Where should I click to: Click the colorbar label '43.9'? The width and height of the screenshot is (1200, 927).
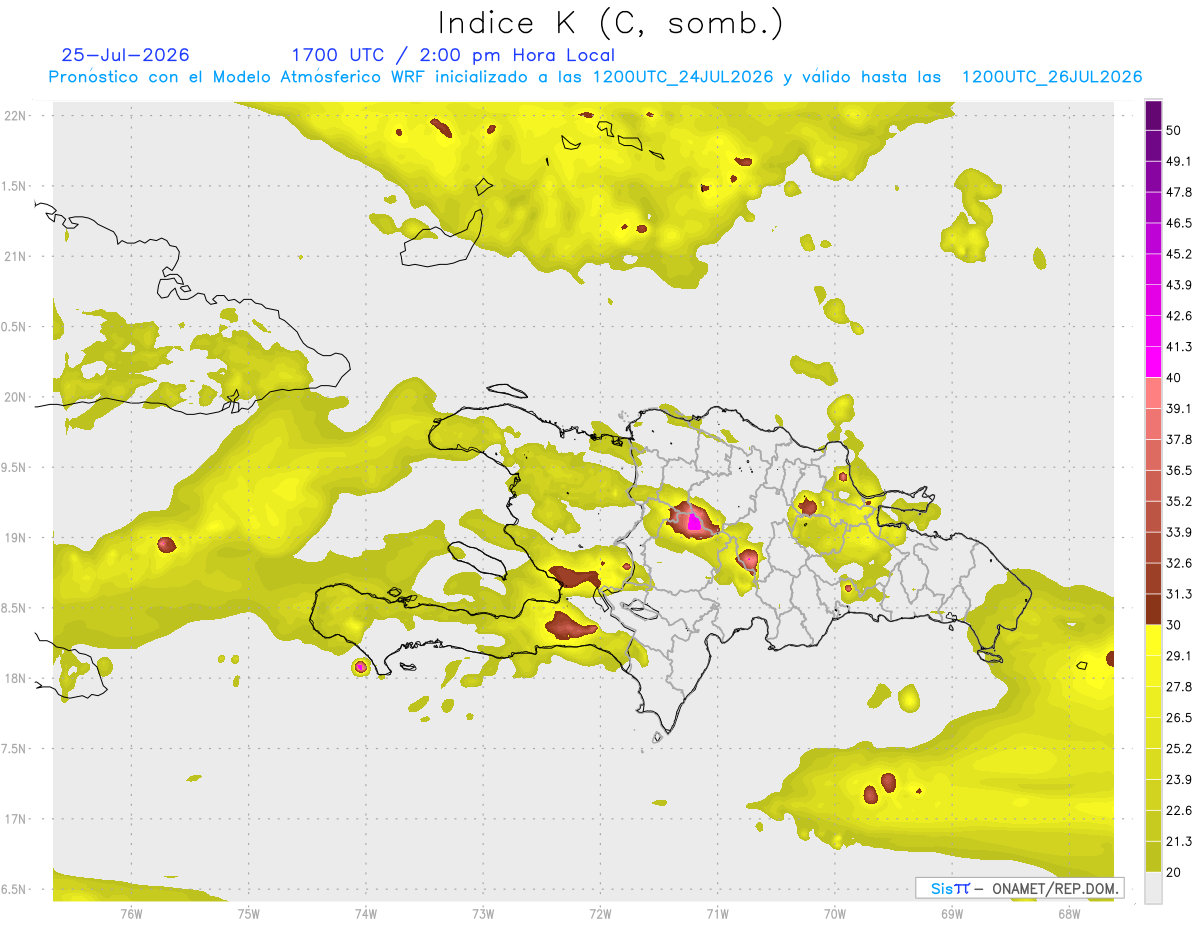(1179, 285)
